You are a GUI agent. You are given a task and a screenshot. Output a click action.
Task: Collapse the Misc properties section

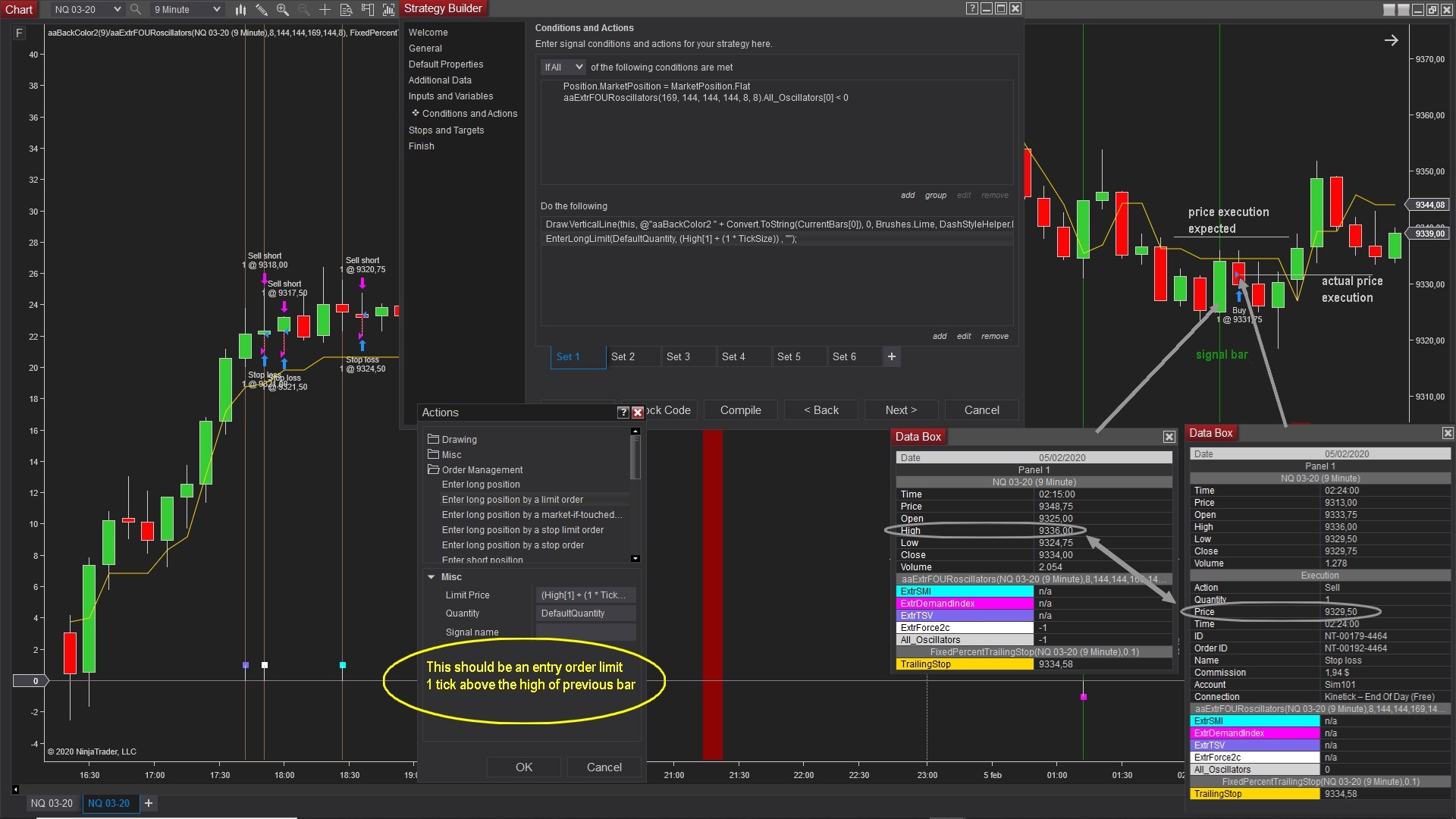click(x=431, y=577)
